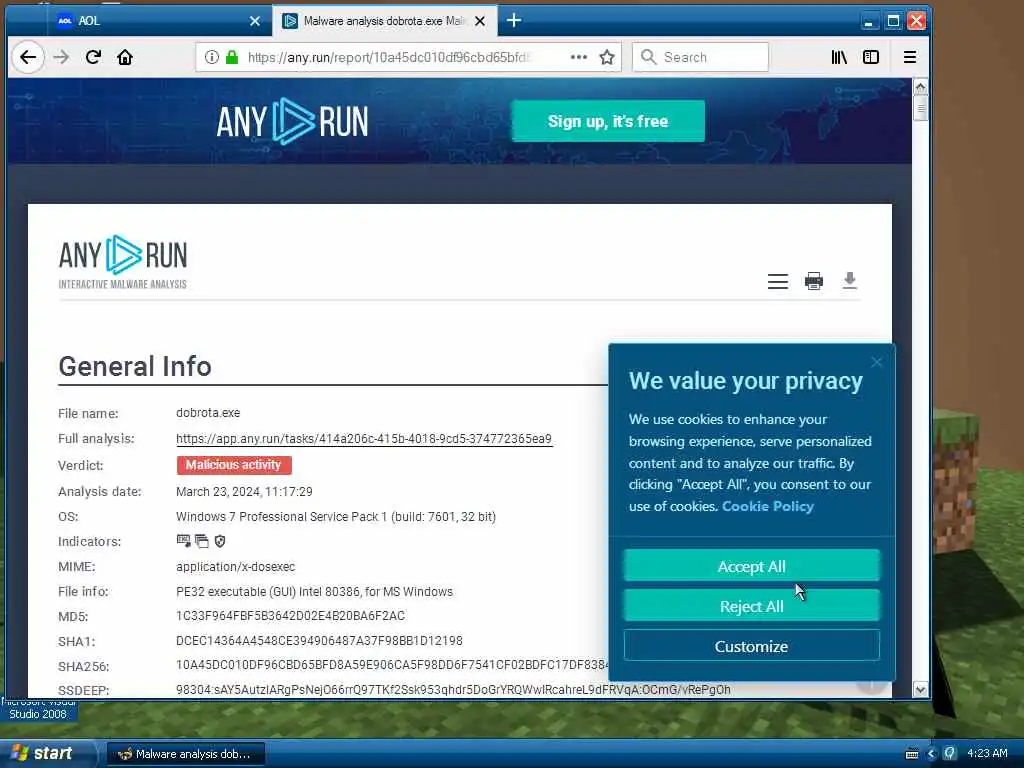Click the green padlock security icon
Screen dimensions: 1024x768
[231, 57]
